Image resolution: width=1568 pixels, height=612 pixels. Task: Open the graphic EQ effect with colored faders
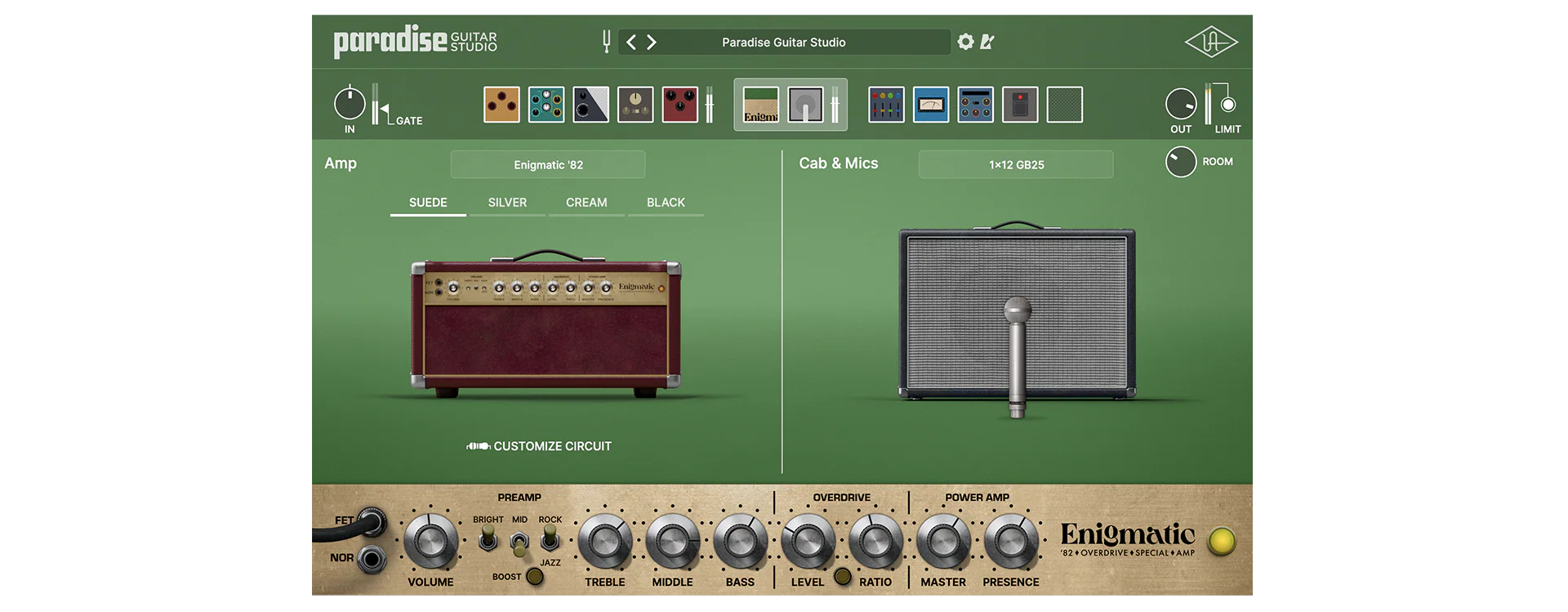point(886,105)
